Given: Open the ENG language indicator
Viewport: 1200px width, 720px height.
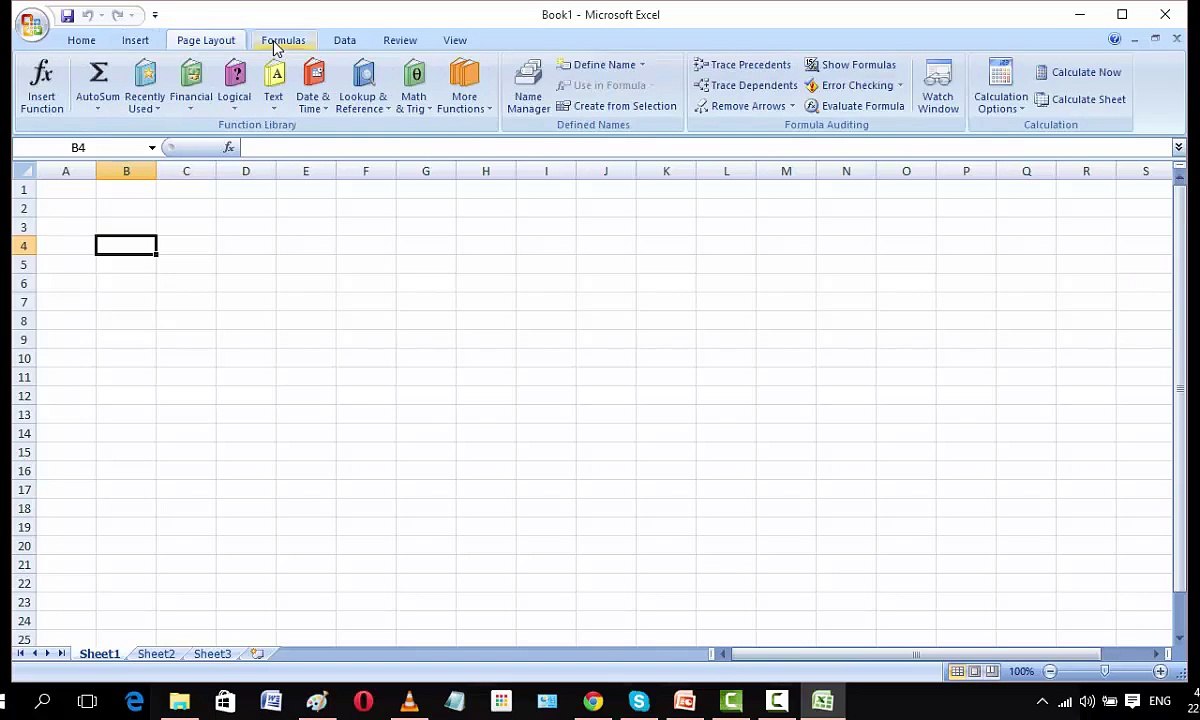Looking at the screenshot, I should 1160,701.
